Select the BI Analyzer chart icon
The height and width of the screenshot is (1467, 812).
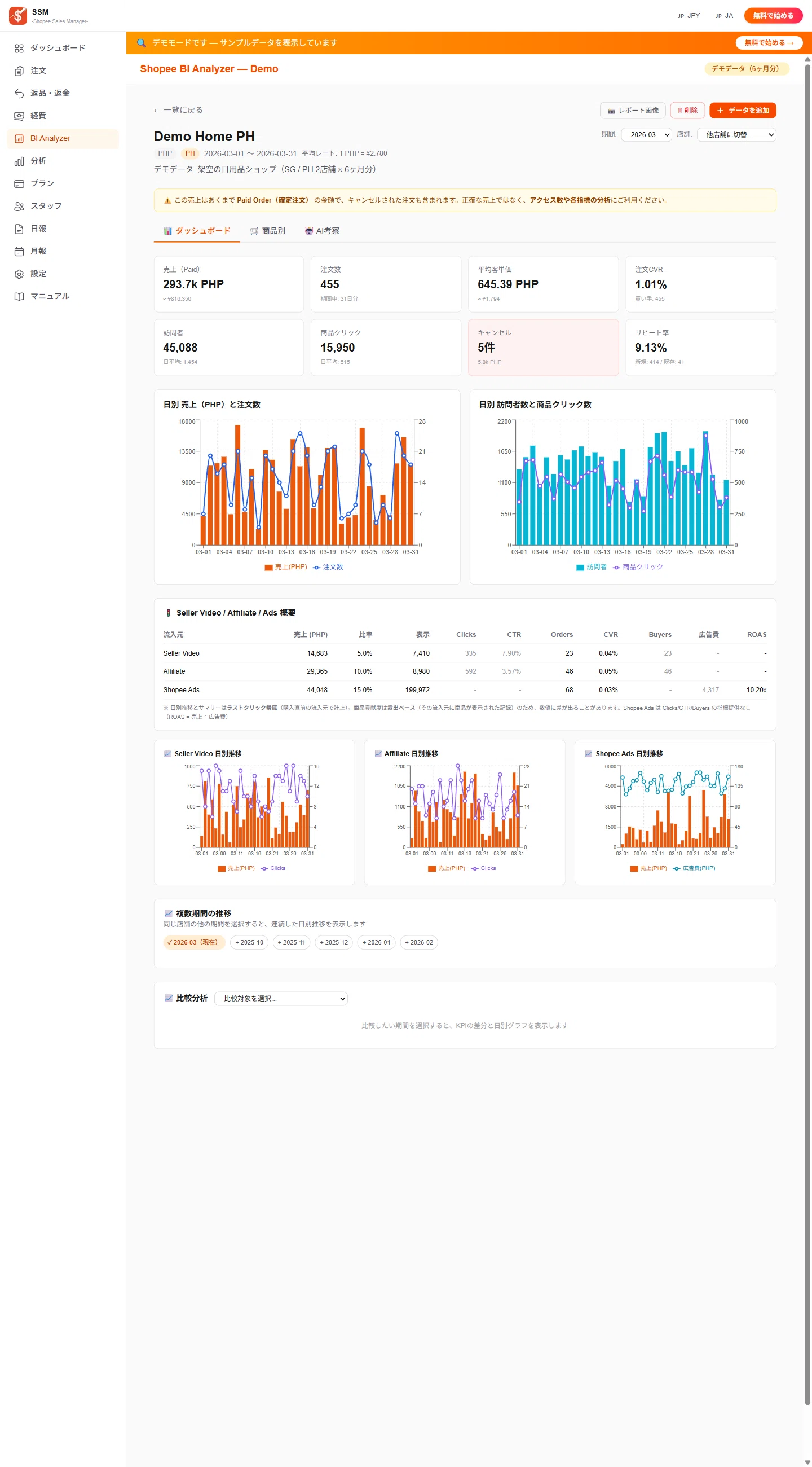pyautogui.click(x=19, y=139)
